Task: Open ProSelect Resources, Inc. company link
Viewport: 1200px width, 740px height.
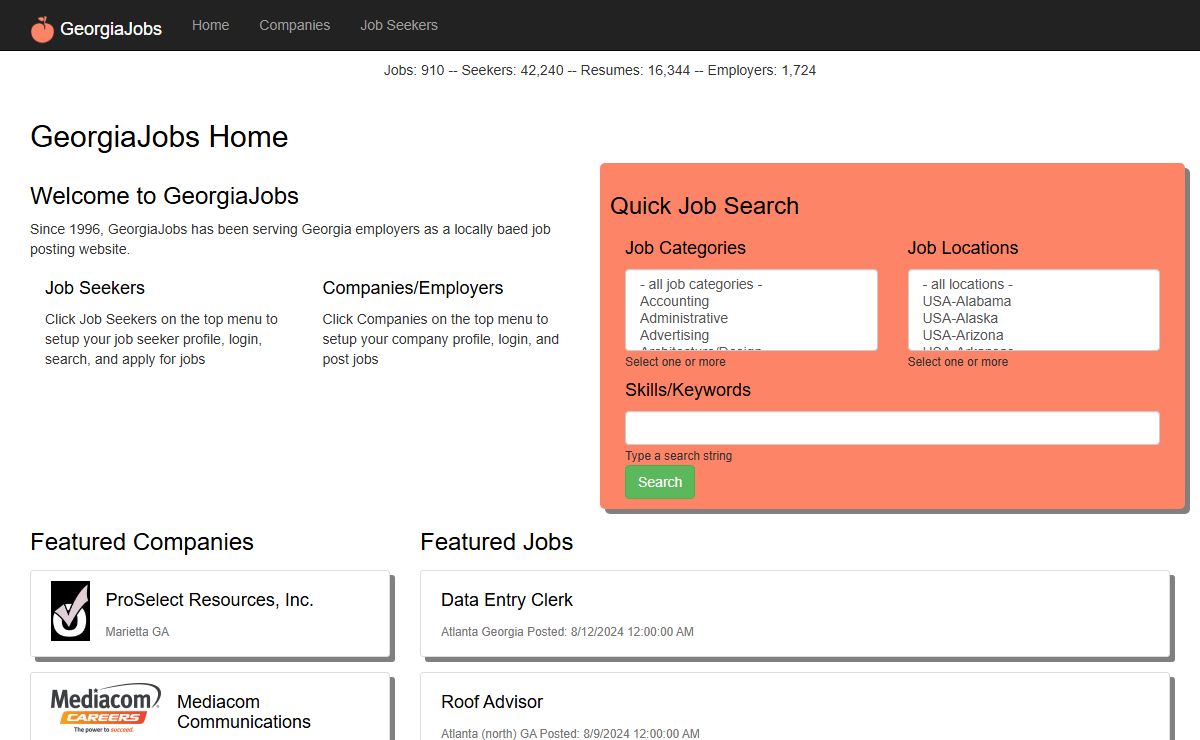Action: [209, 600]
